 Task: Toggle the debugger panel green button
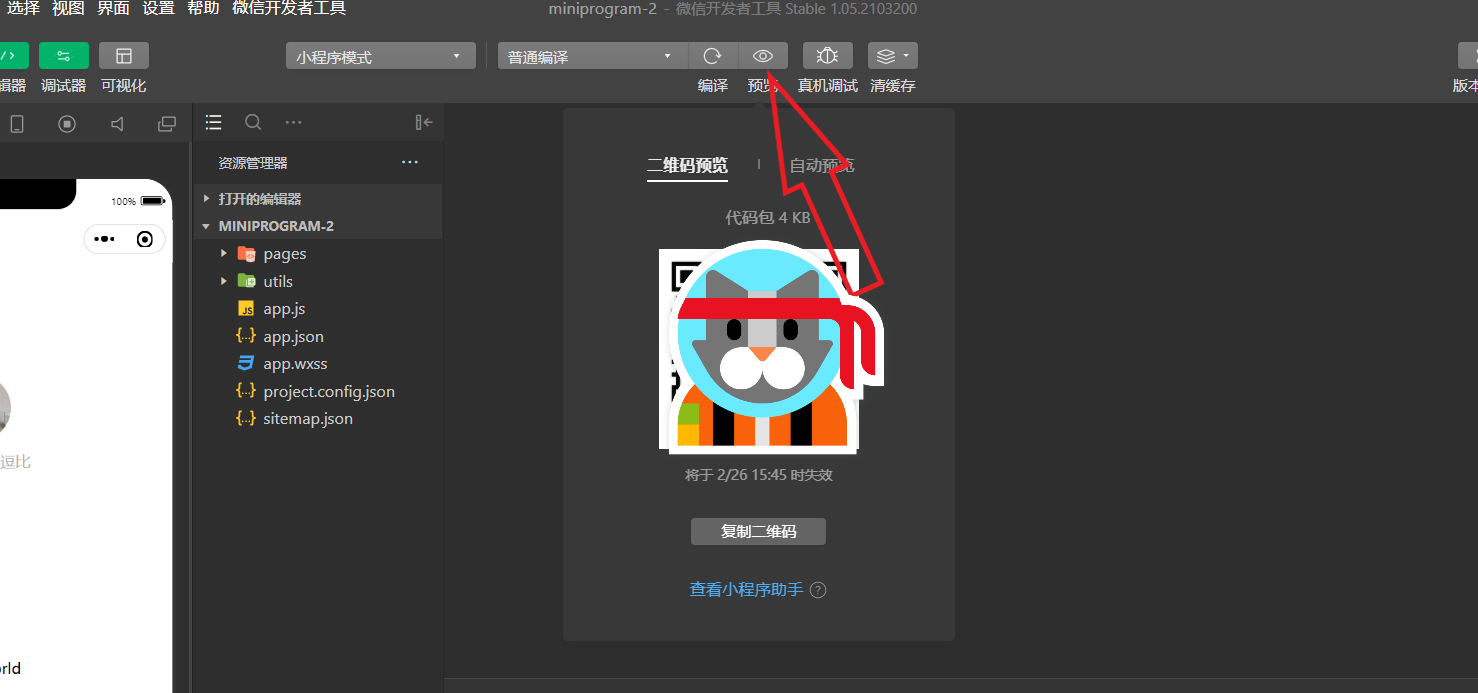tap(64, 56)
